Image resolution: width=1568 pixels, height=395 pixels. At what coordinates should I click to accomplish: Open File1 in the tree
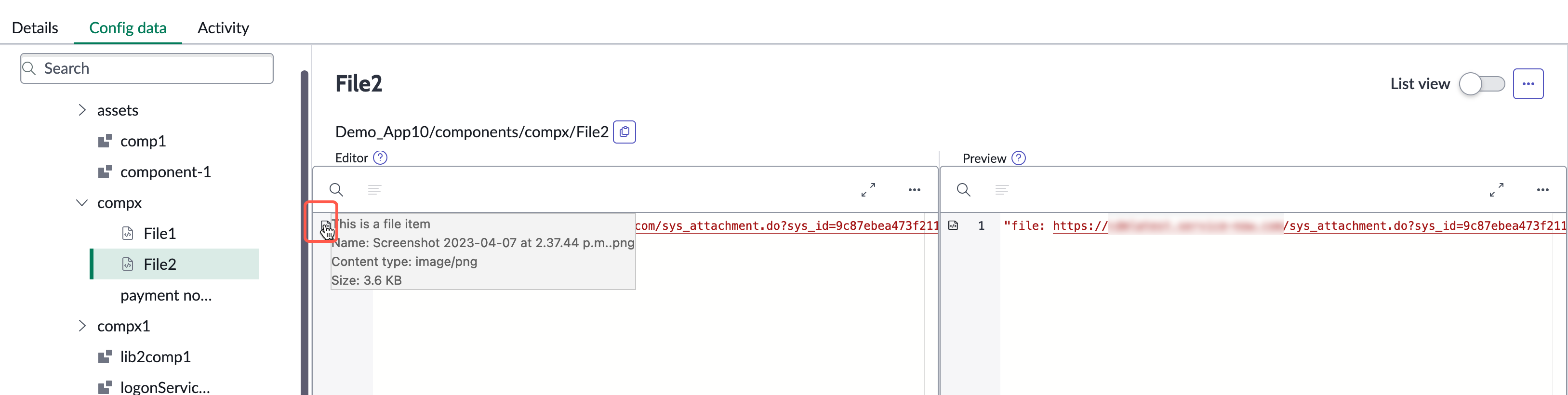pos(159,233)
